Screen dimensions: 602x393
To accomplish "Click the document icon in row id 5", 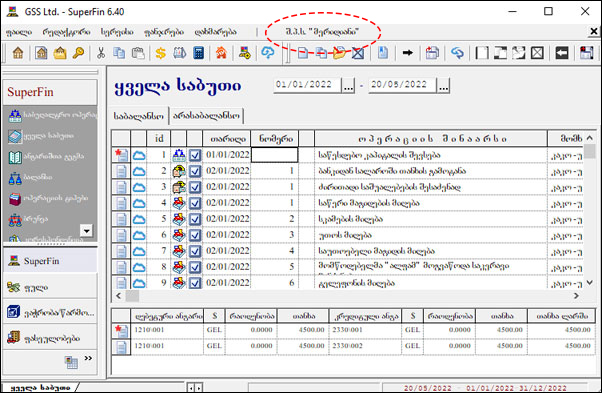I will 121,219.
